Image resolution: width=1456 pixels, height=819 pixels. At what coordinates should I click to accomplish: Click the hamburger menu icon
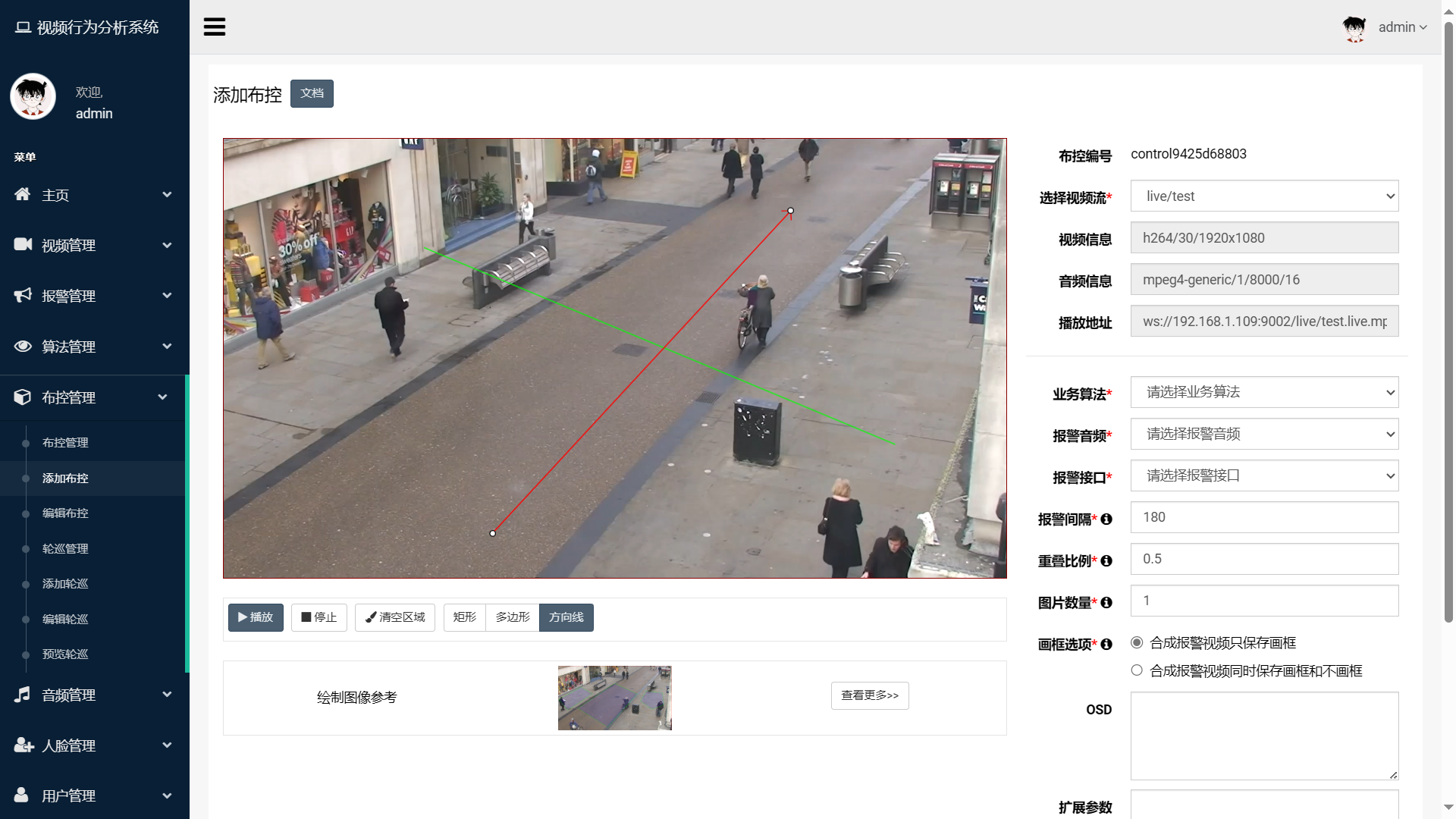point(215,27)
